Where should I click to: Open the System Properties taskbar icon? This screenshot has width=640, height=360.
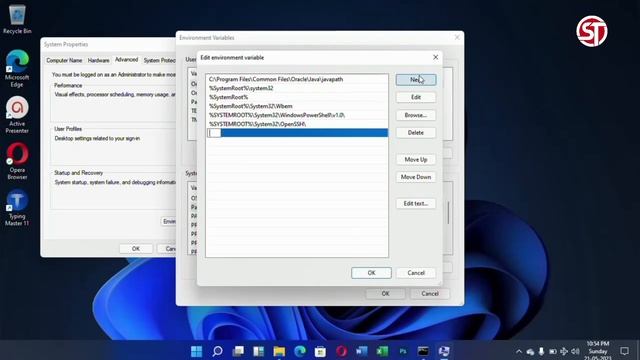(444, 351)
